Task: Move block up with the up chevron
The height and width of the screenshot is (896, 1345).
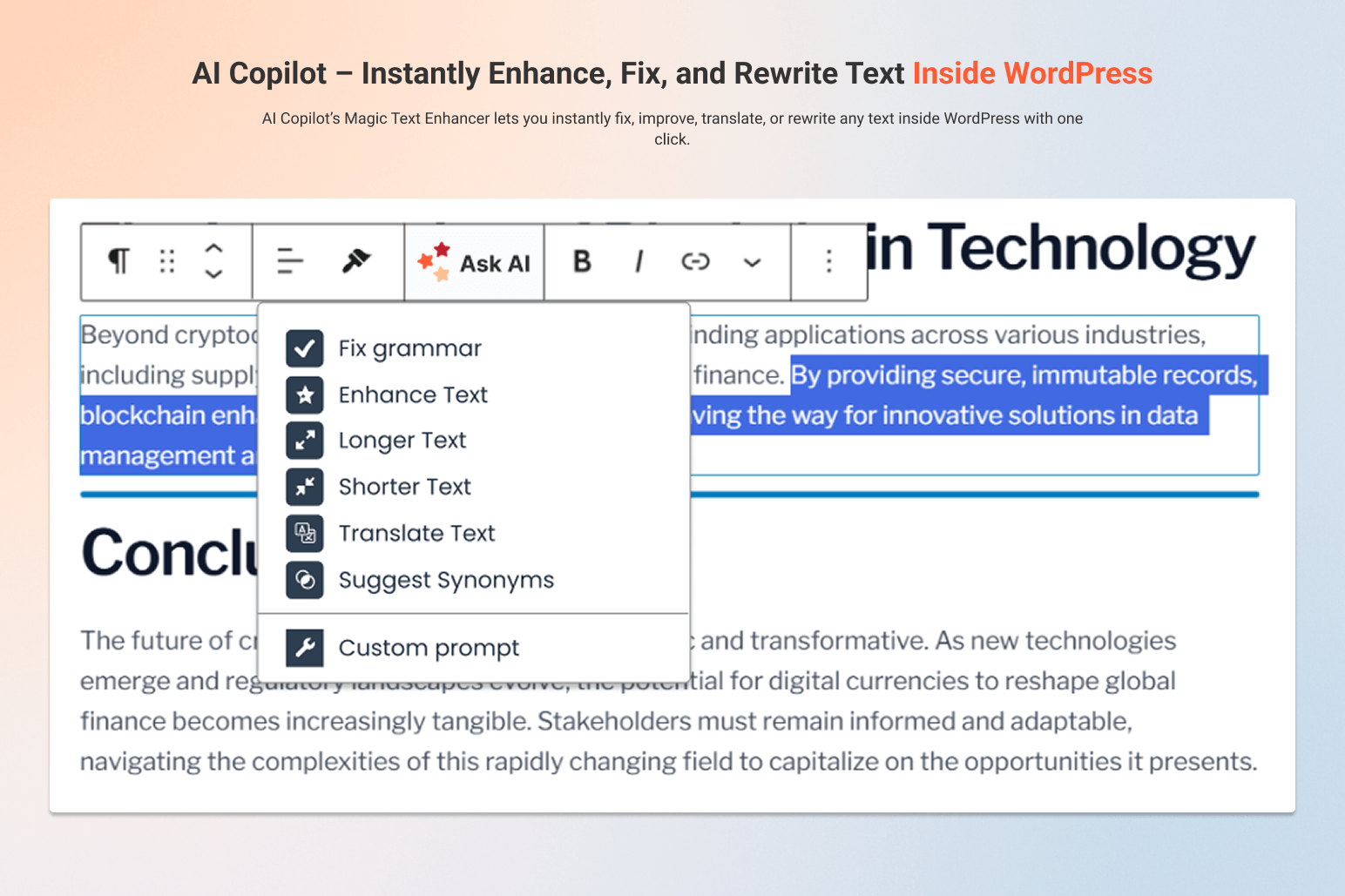Action: click(213, 249)
